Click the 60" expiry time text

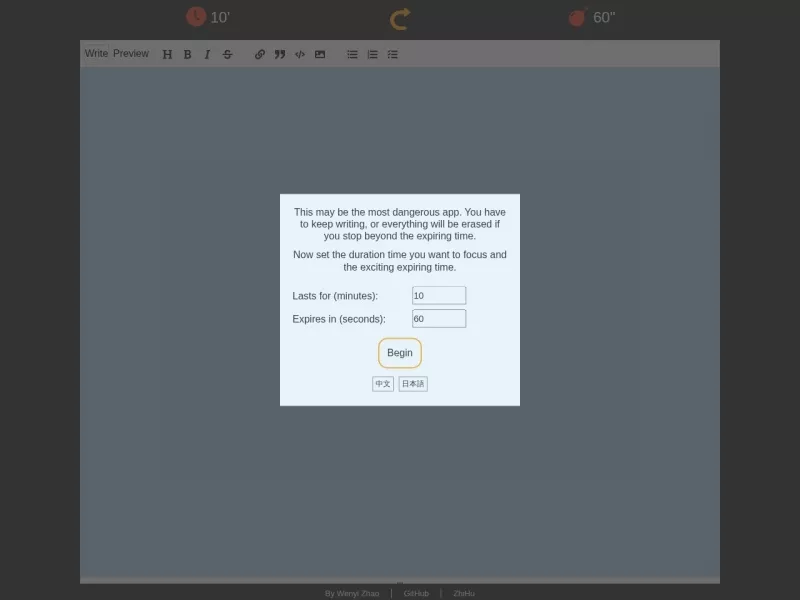(x=604, y=18)
